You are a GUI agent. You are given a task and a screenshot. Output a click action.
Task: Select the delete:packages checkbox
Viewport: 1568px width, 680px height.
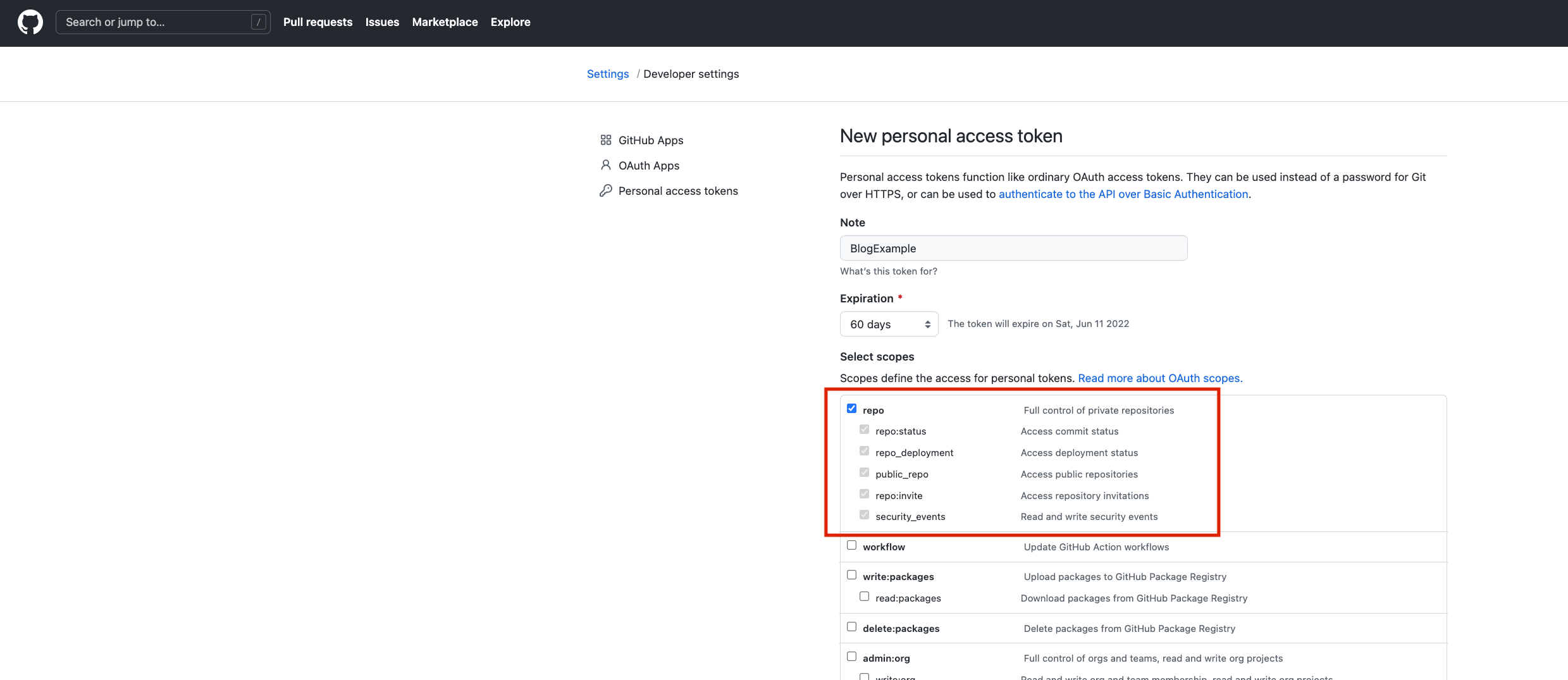(852, 627)
